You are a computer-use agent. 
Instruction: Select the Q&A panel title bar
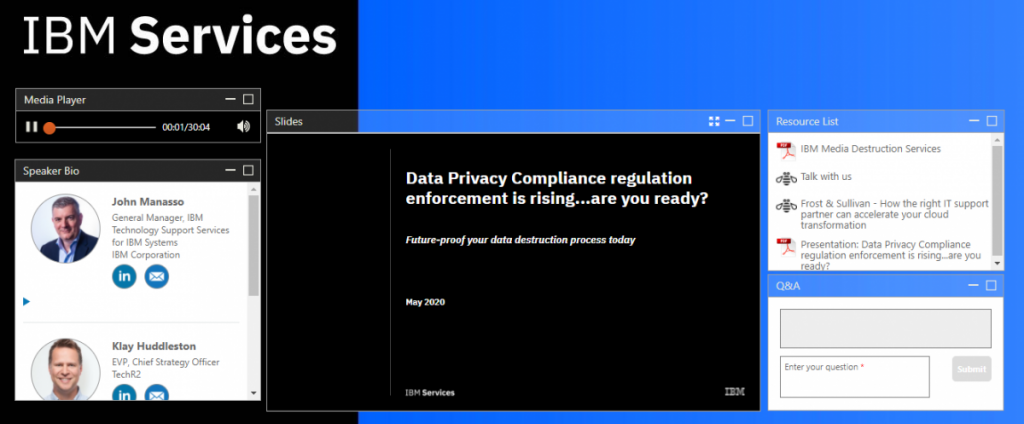pos(886,285)
